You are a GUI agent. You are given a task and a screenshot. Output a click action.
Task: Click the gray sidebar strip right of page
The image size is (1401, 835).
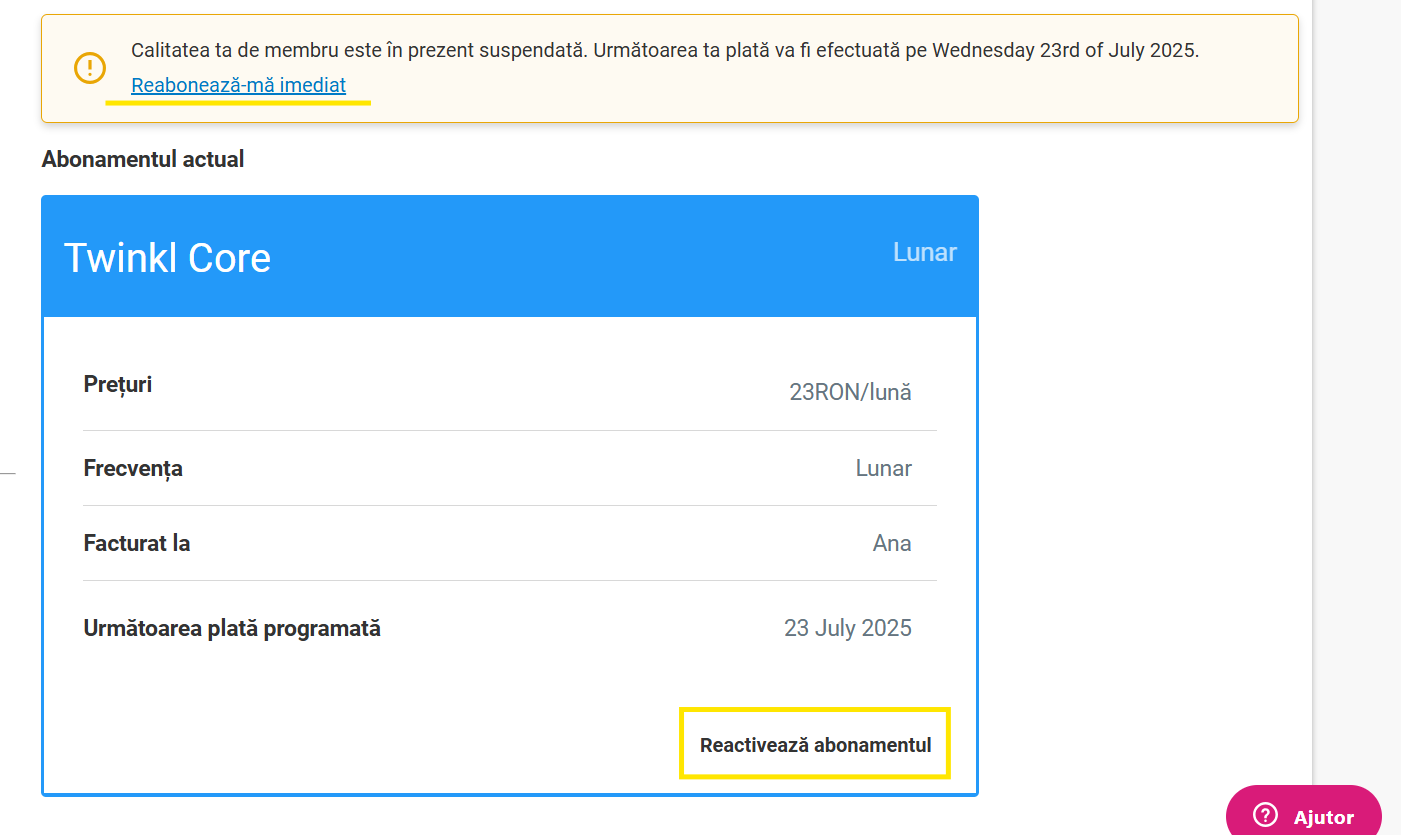[x=1356, y=390]
